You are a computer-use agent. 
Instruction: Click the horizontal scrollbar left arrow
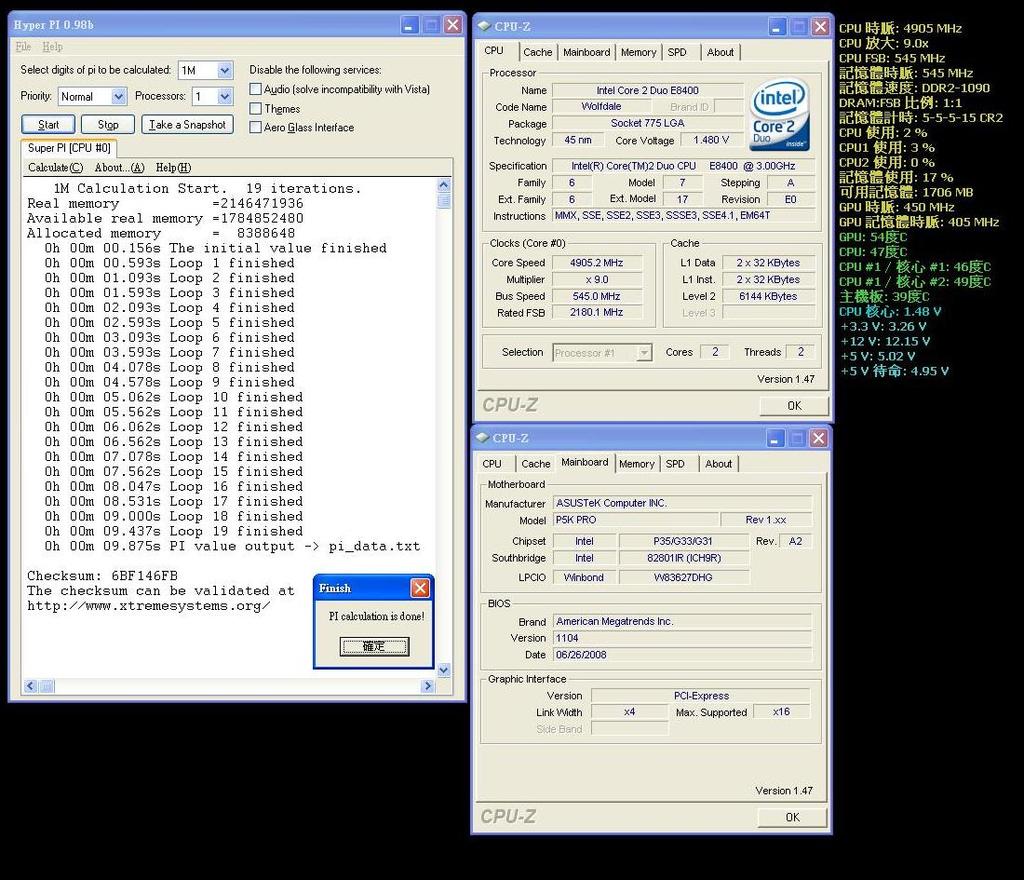(31, 685)
